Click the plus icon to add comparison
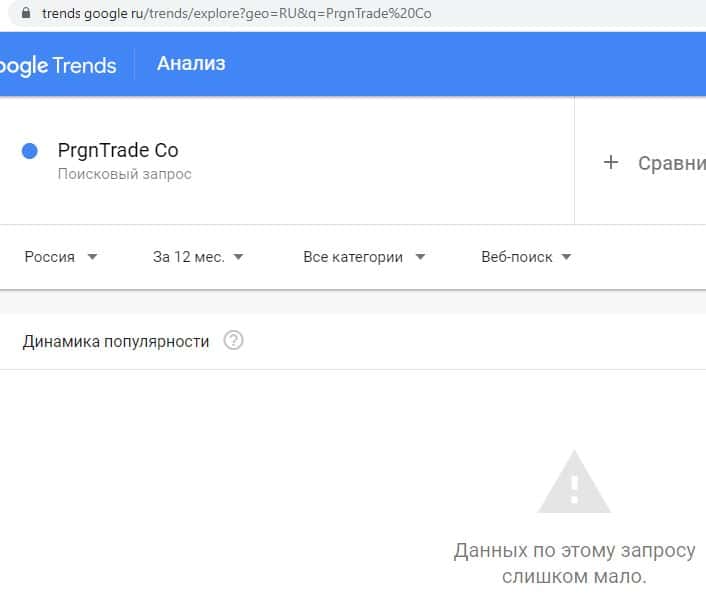This screenshot has height=595, width=706. (611, 162)
